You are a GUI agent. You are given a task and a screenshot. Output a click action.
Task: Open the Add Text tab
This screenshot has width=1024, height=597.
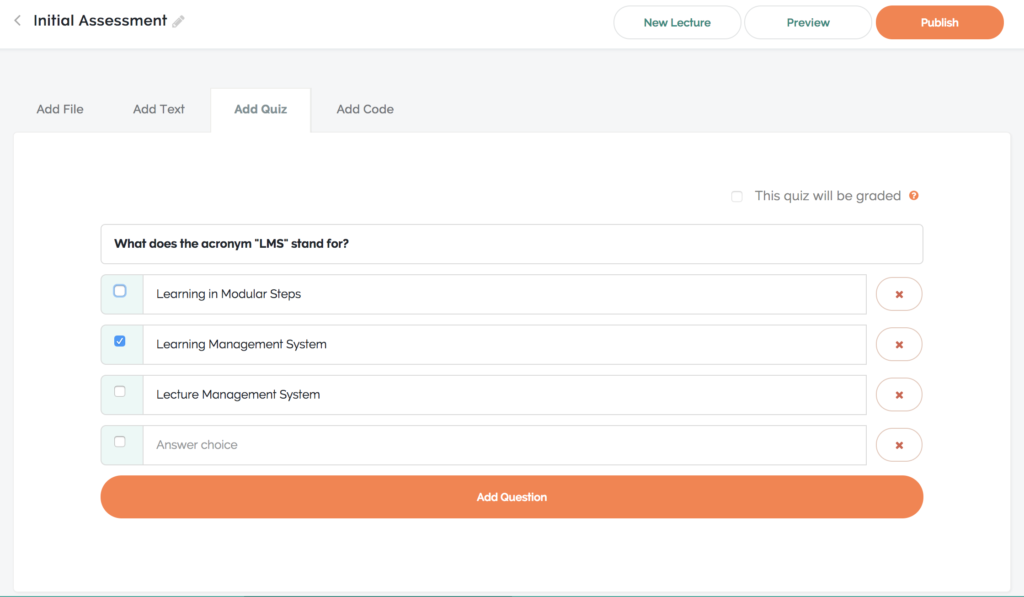coord(159,109)
